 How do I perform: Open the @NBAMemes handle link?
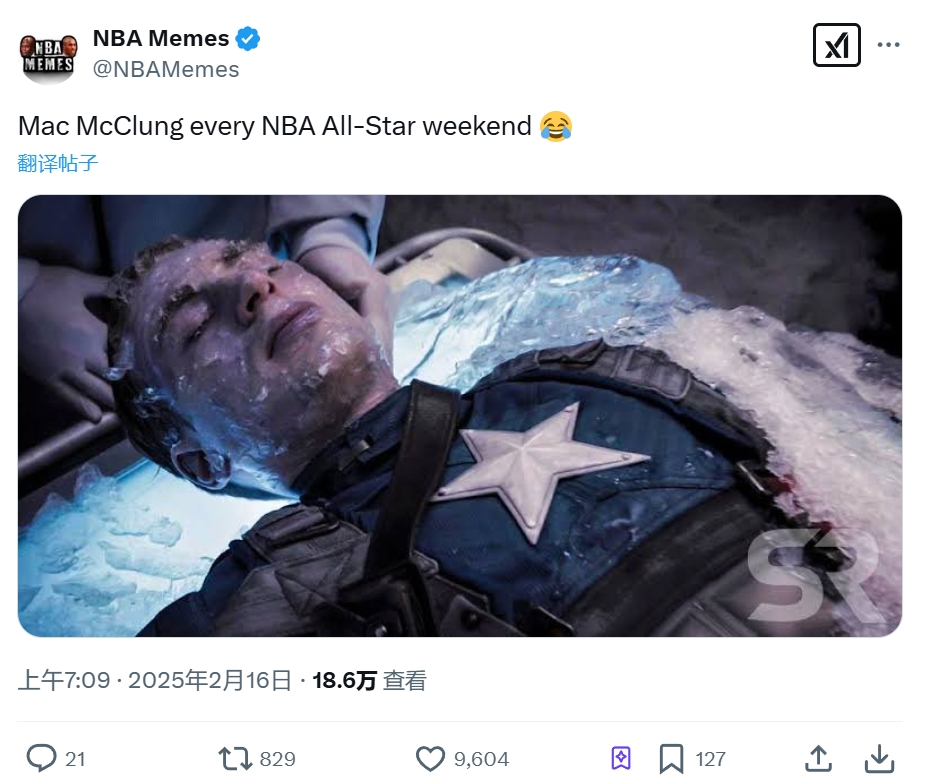tap(165, 69)
